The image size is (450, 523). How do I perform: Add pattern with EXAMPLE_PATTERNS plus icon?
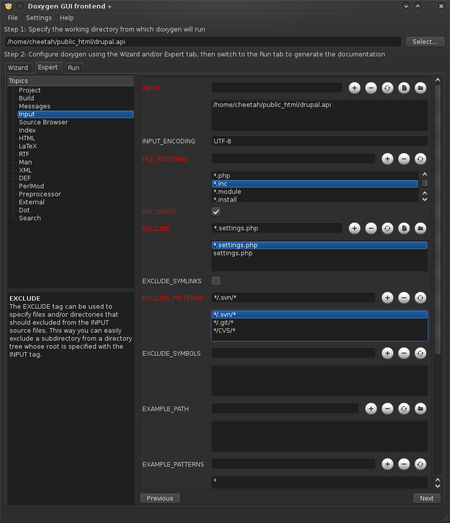coord(387,464)
